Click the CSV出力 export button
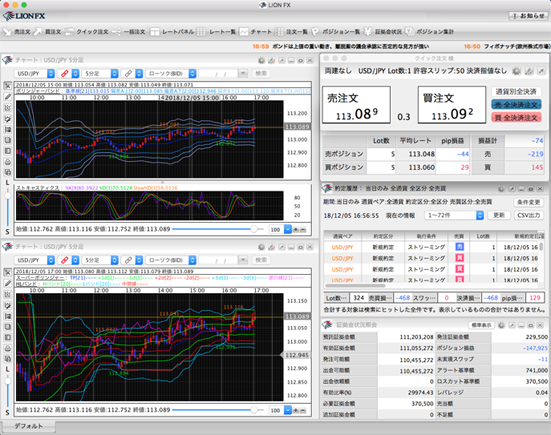 point(529,215)
